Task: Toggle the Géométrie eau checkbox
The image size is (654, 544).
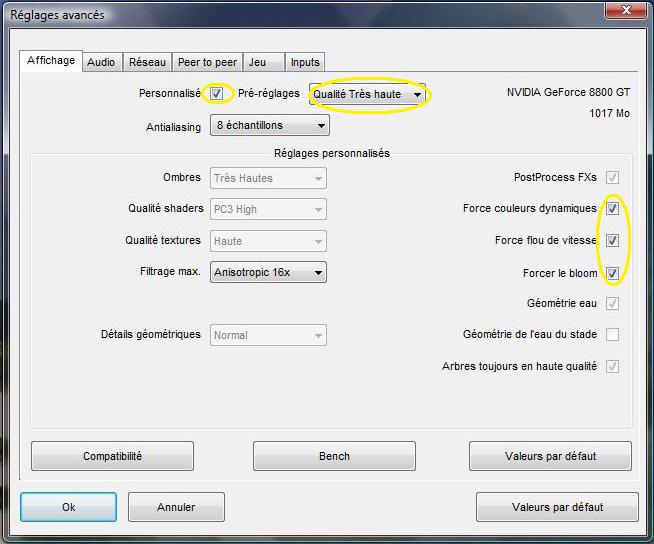Action: 612,303
